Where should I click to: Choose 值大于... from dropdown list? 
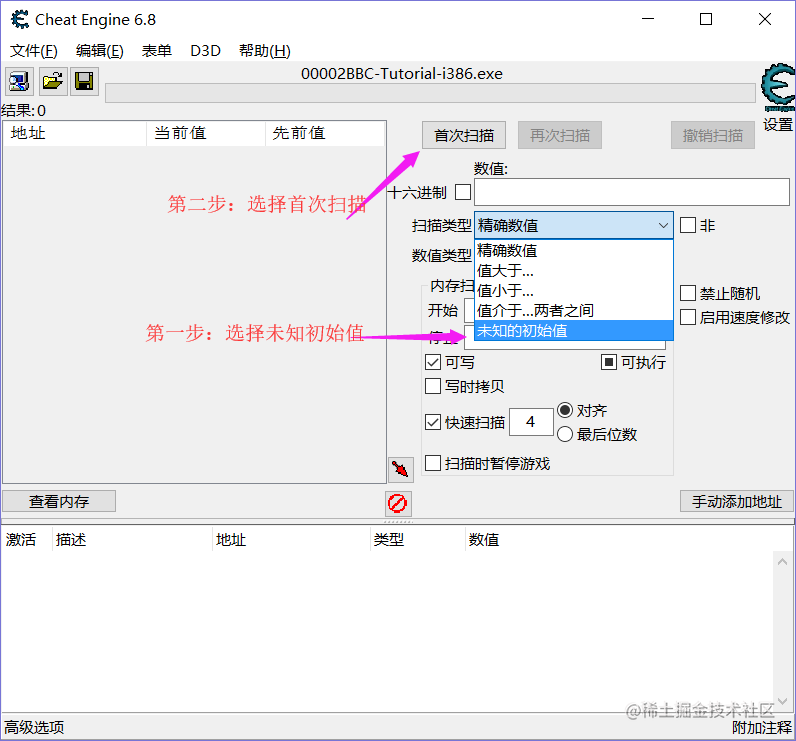coord(574,271)
